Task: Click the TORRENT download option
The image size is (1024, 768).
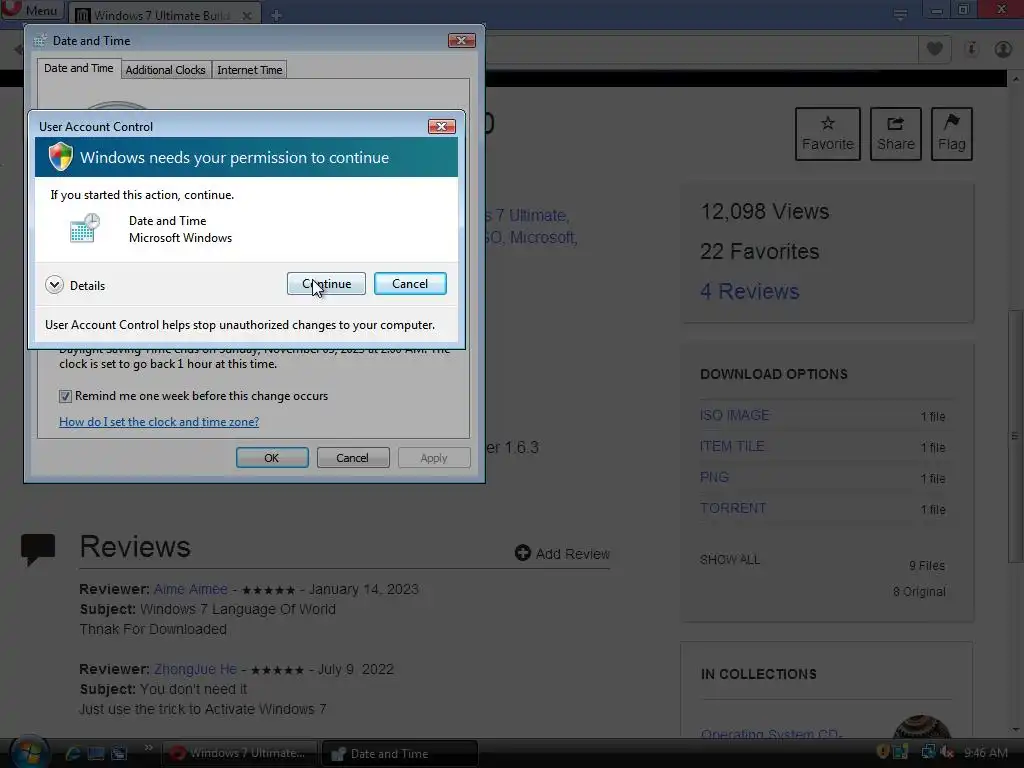Action: coord(733,508)
